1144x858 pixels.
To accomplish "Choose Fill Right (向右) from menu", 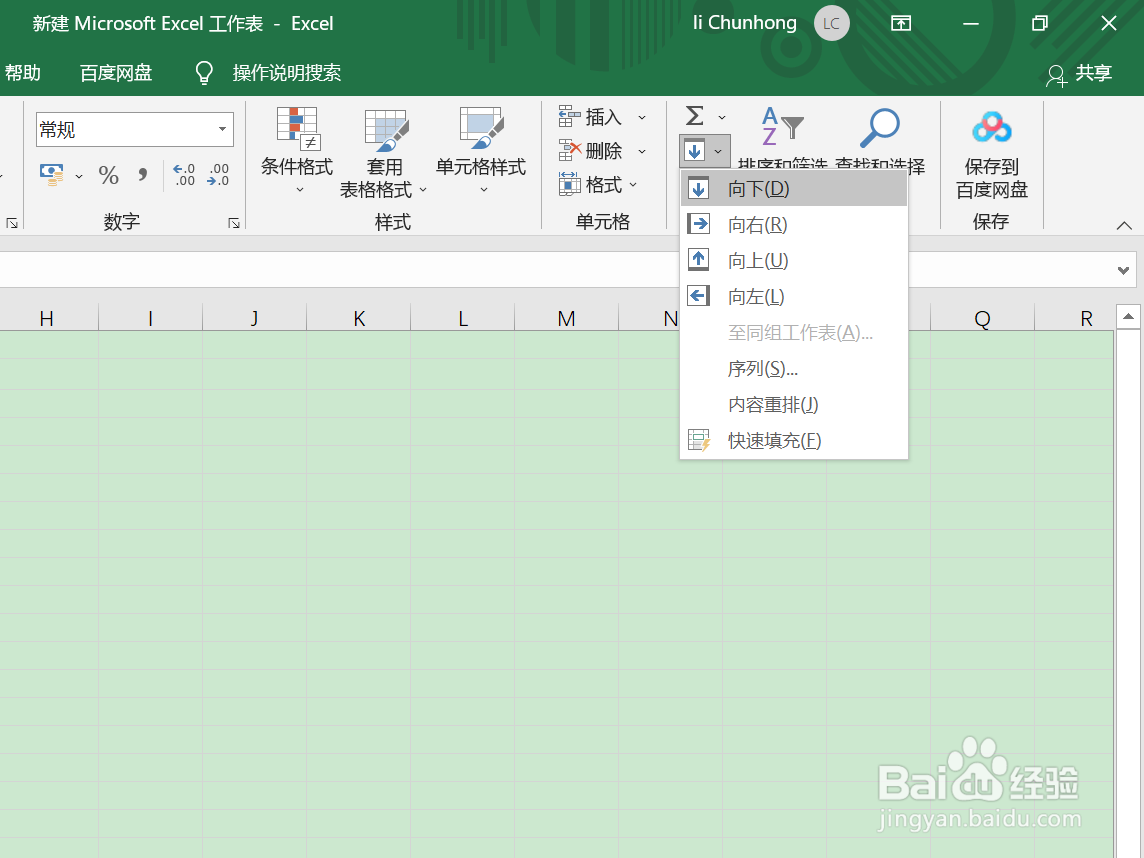I will click(x=794, y=225).
